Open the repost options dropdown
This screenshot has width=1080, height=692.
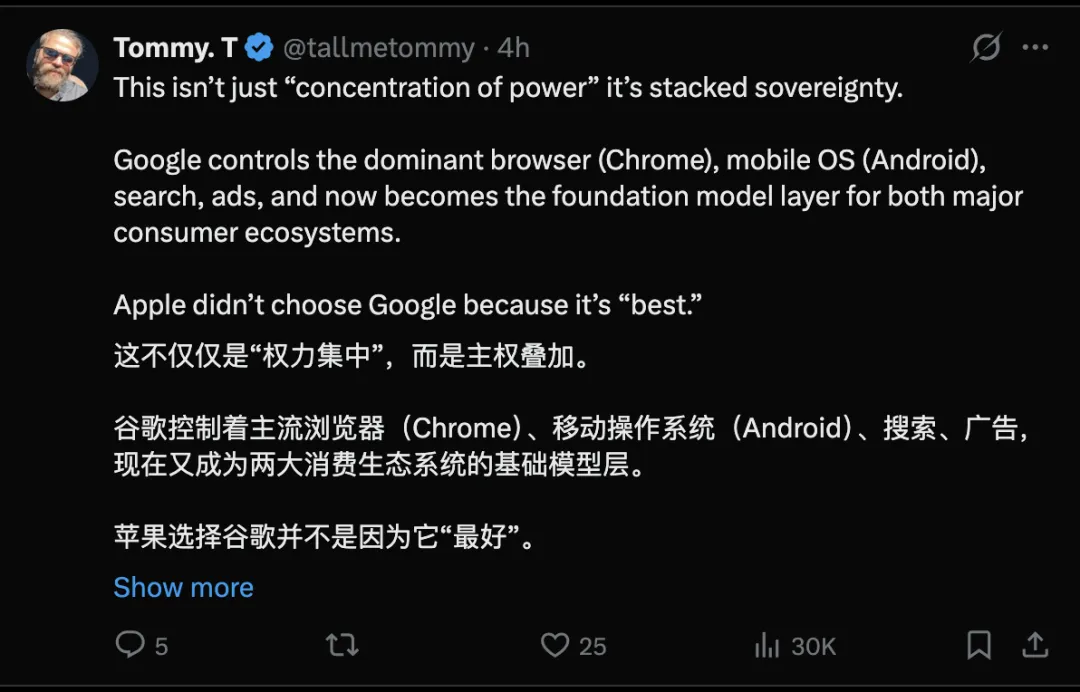(x=342, y=646)
